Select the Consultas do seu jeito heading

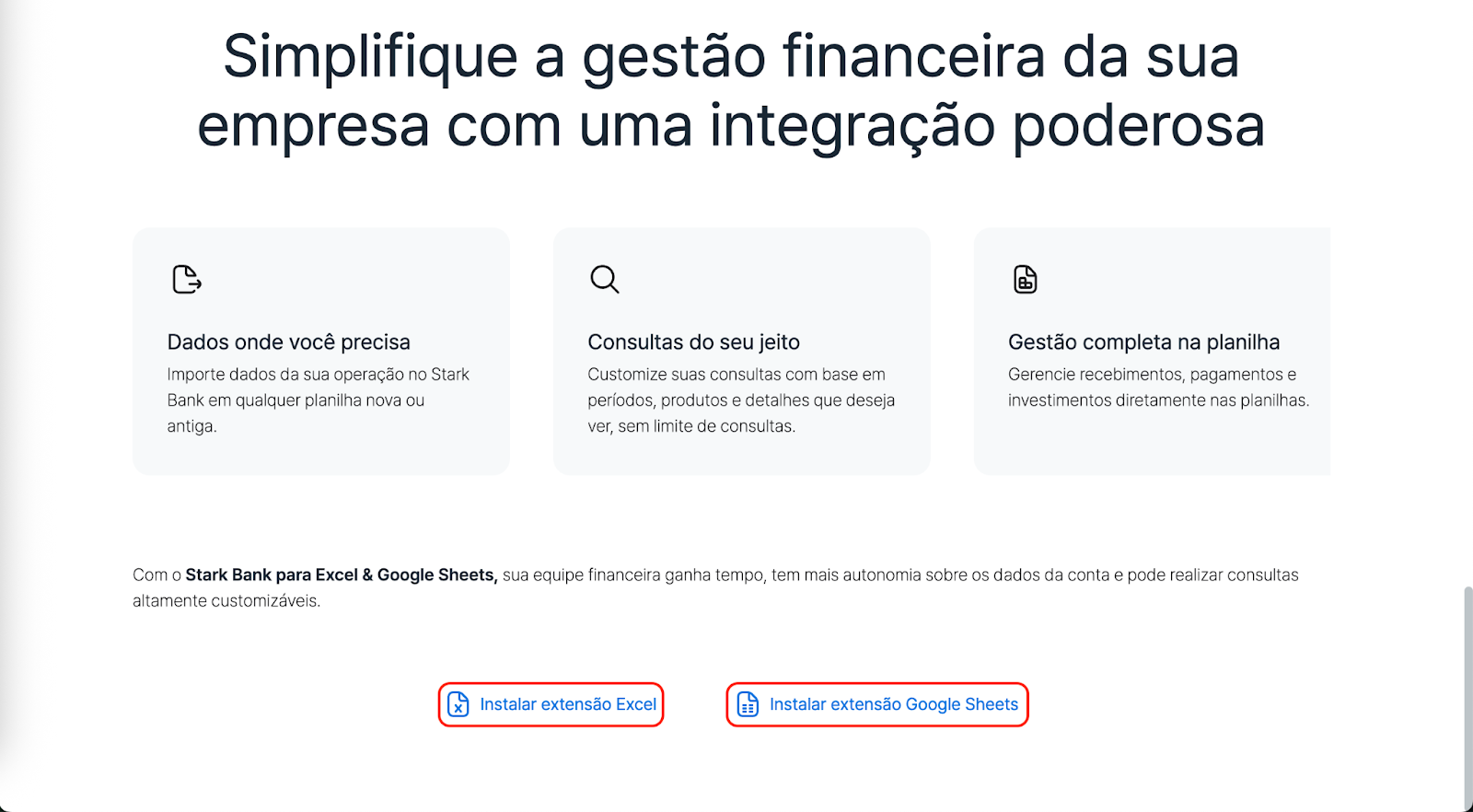pyautogui.click(x=694, y=342)
